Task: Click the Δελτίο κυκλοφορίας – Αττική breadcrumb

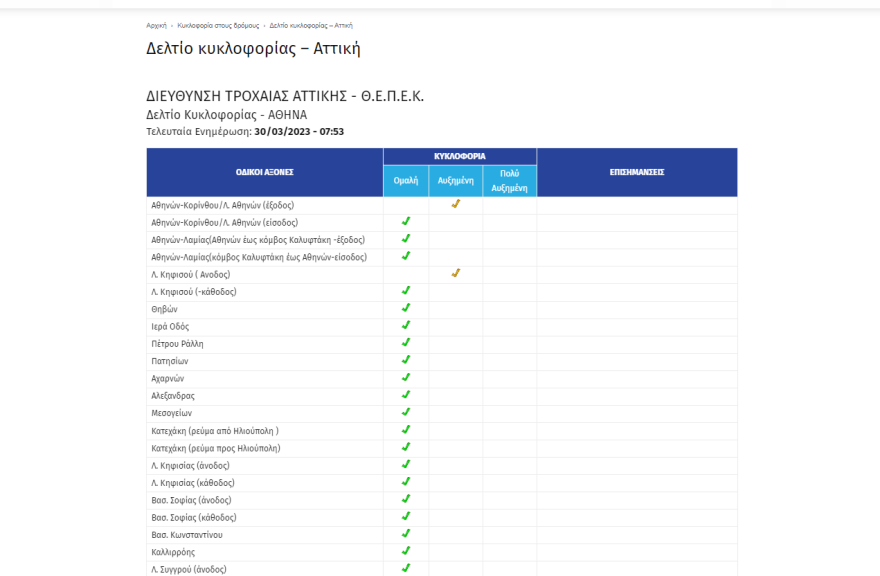Action: 311,25
